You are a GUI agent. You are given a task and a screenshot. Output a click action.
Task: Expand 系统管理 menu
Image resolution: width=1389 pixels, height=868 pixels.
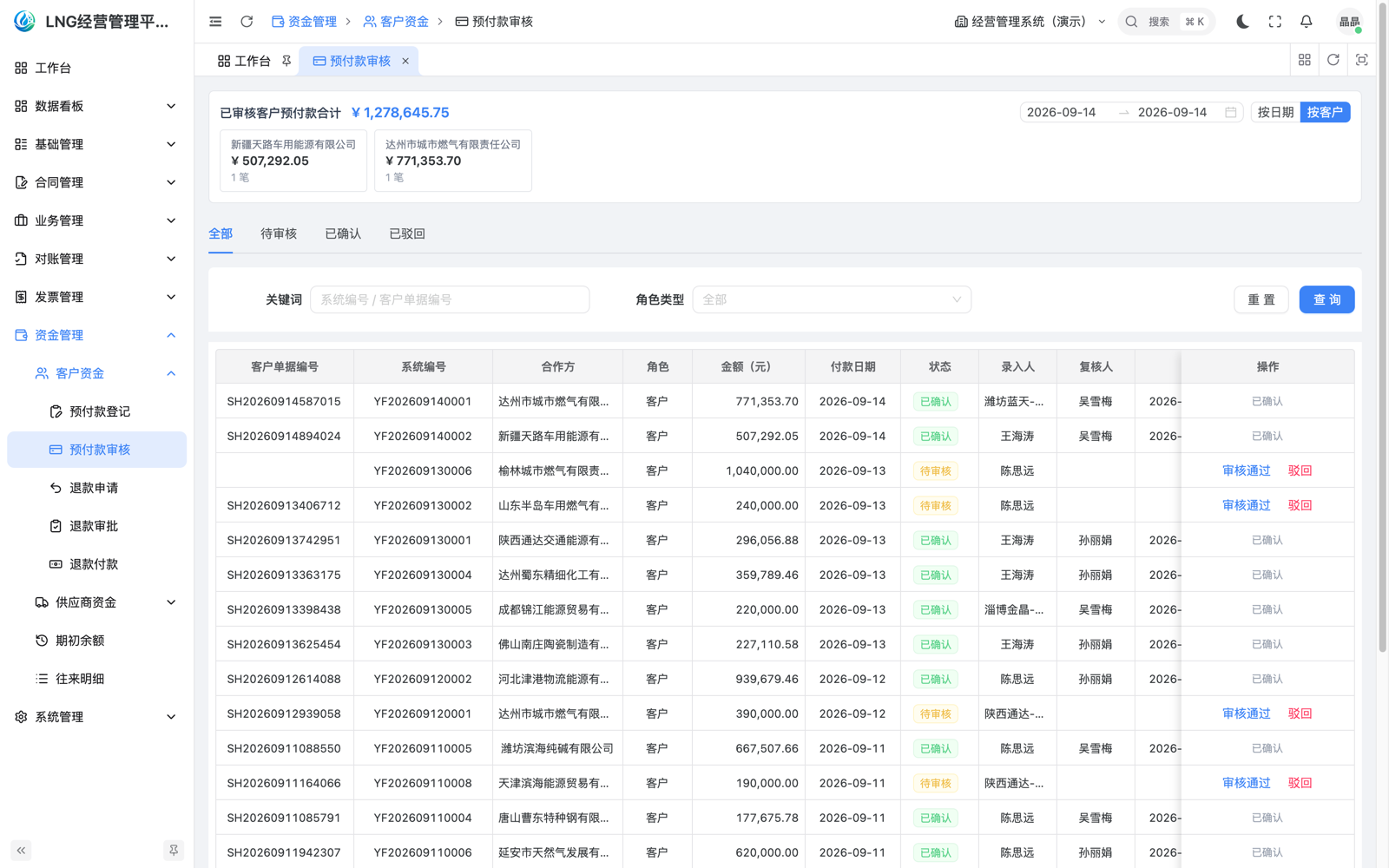point(97,717)
